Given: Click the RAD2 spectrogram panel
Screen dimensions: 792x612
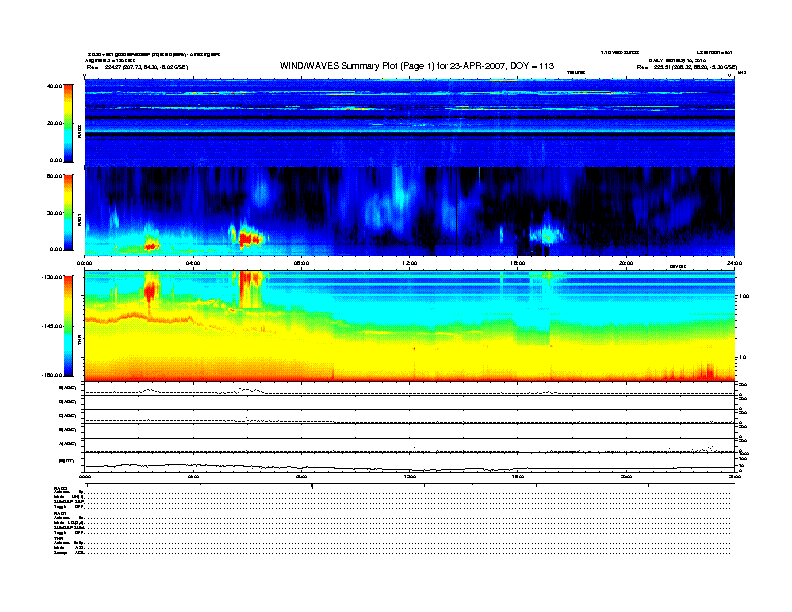Looking at the screenshot, I should pos(409,123).
